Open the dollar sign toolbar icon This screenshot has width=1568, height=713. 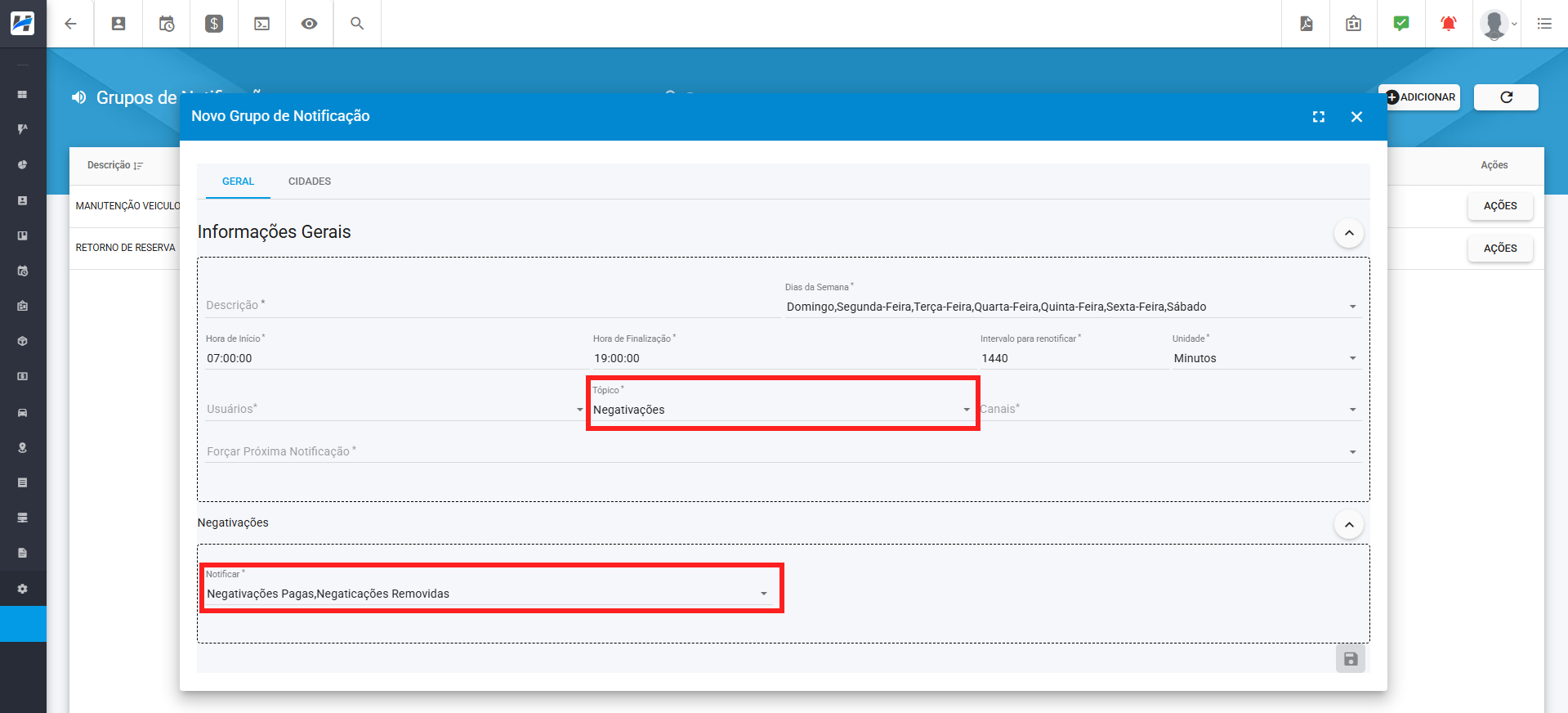(214, 24)
